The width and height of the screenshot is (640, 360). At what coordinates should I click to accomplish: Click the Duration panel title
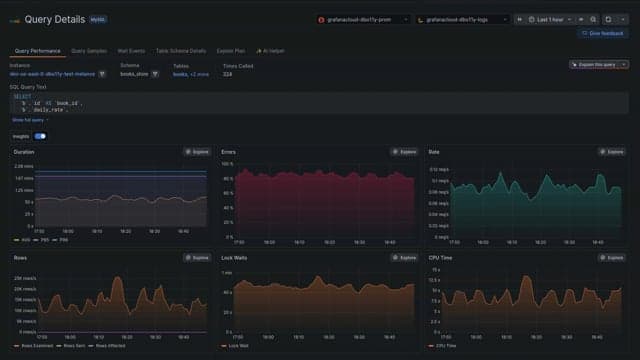tap(24, 152)
